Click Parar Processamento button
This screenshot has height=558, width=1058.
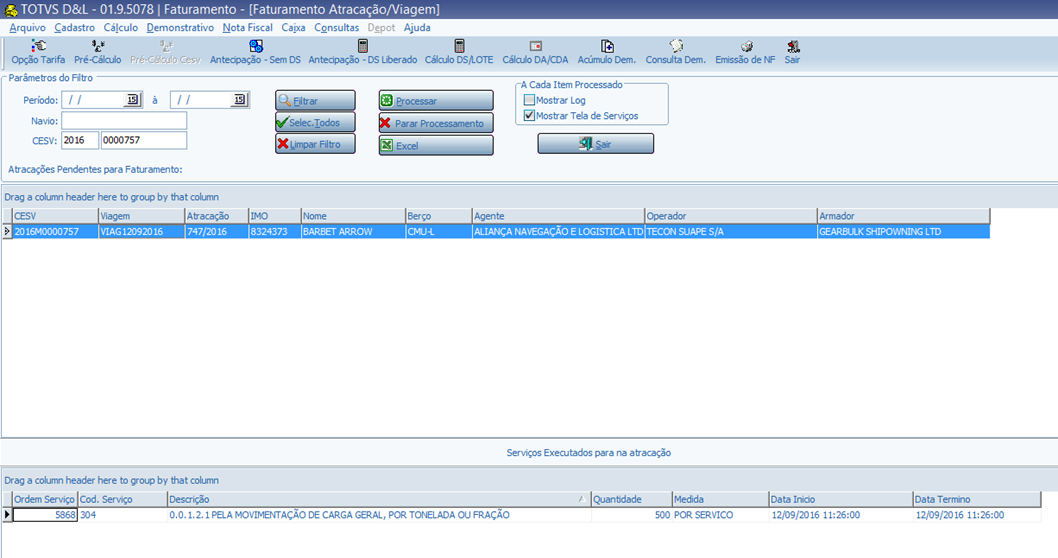[x=436, y=123]
